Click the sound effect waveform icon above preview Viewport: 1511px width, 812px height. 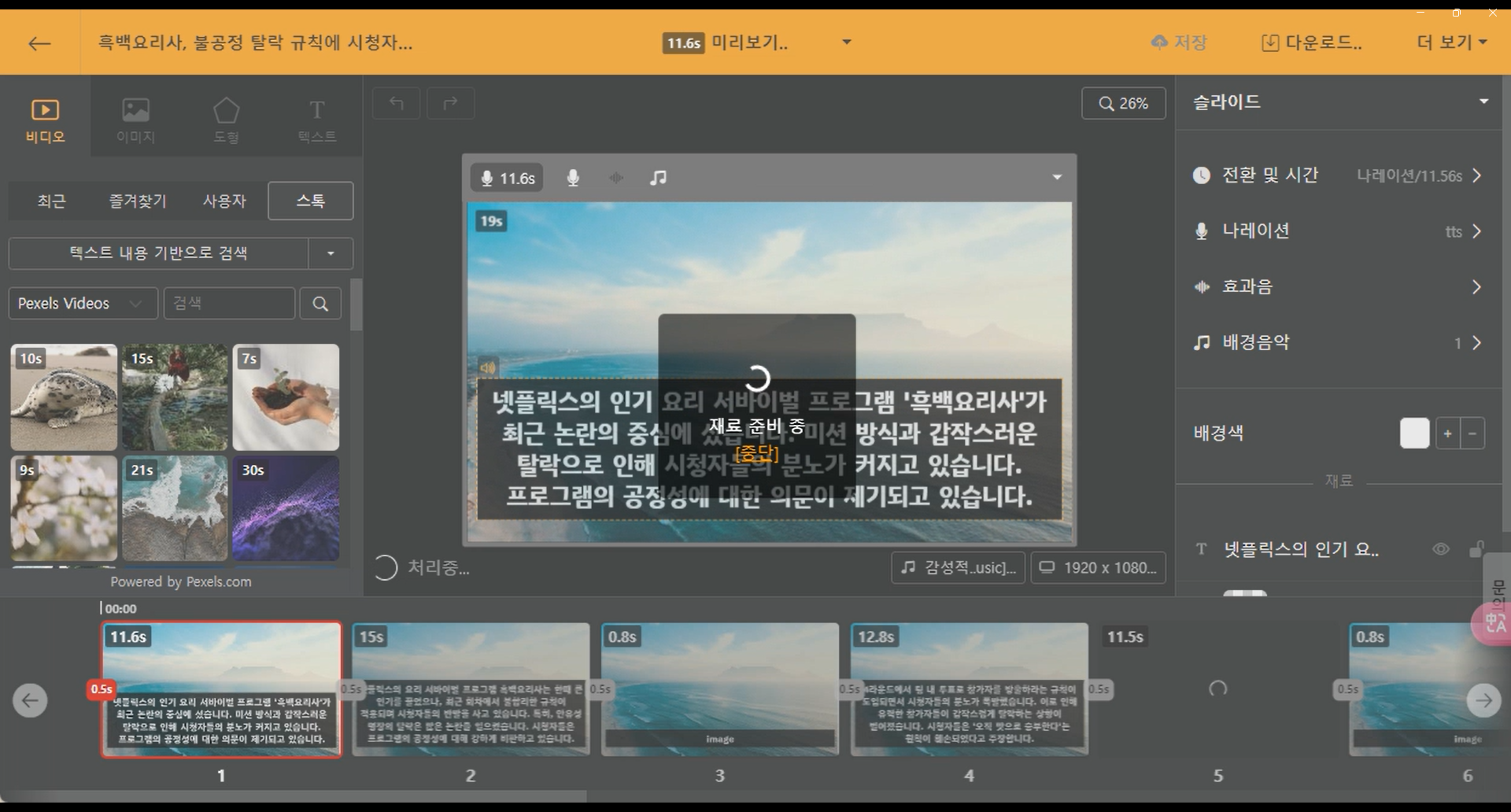tap(615, 178)
